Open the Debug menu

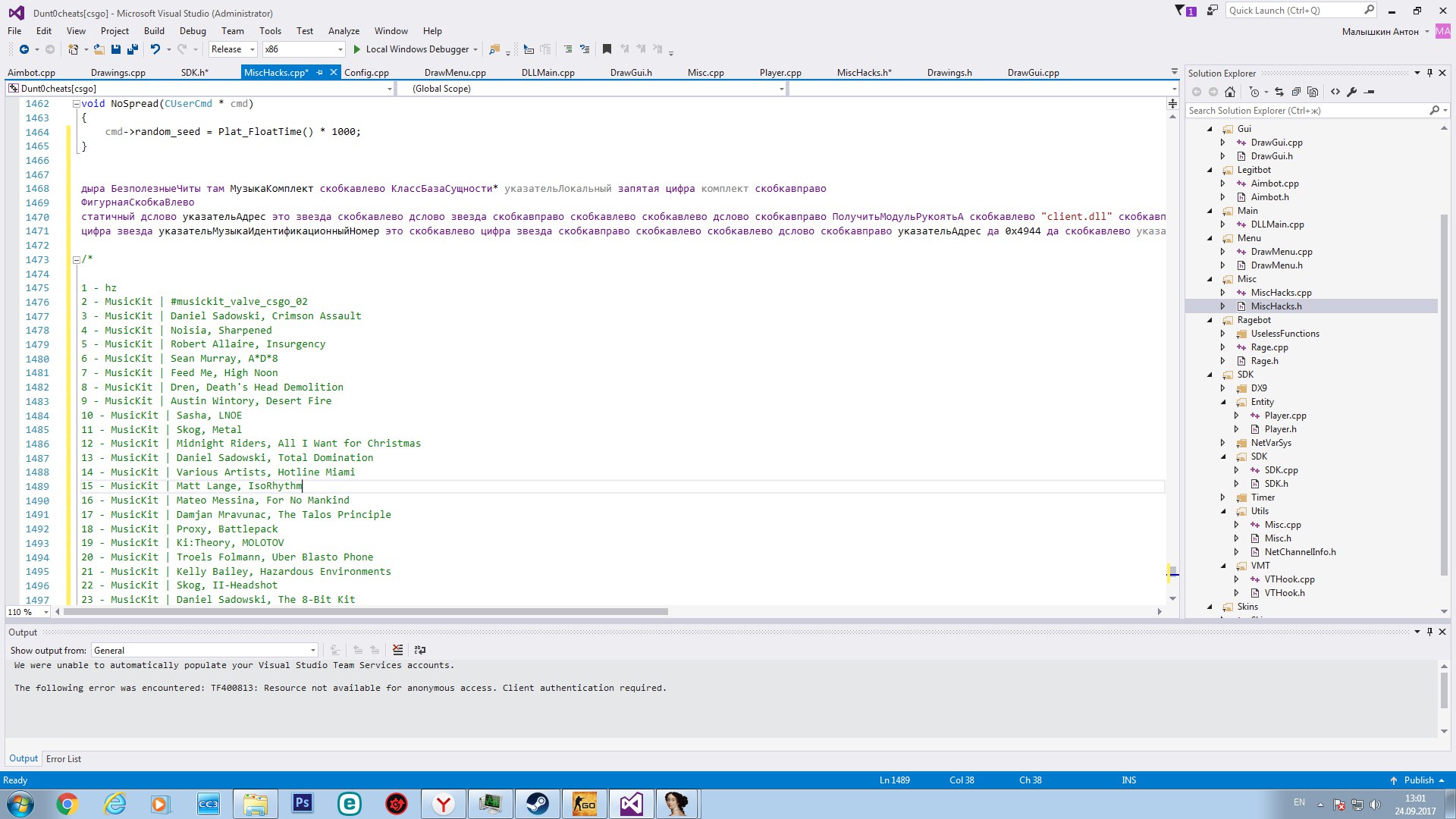click(193, 31)
